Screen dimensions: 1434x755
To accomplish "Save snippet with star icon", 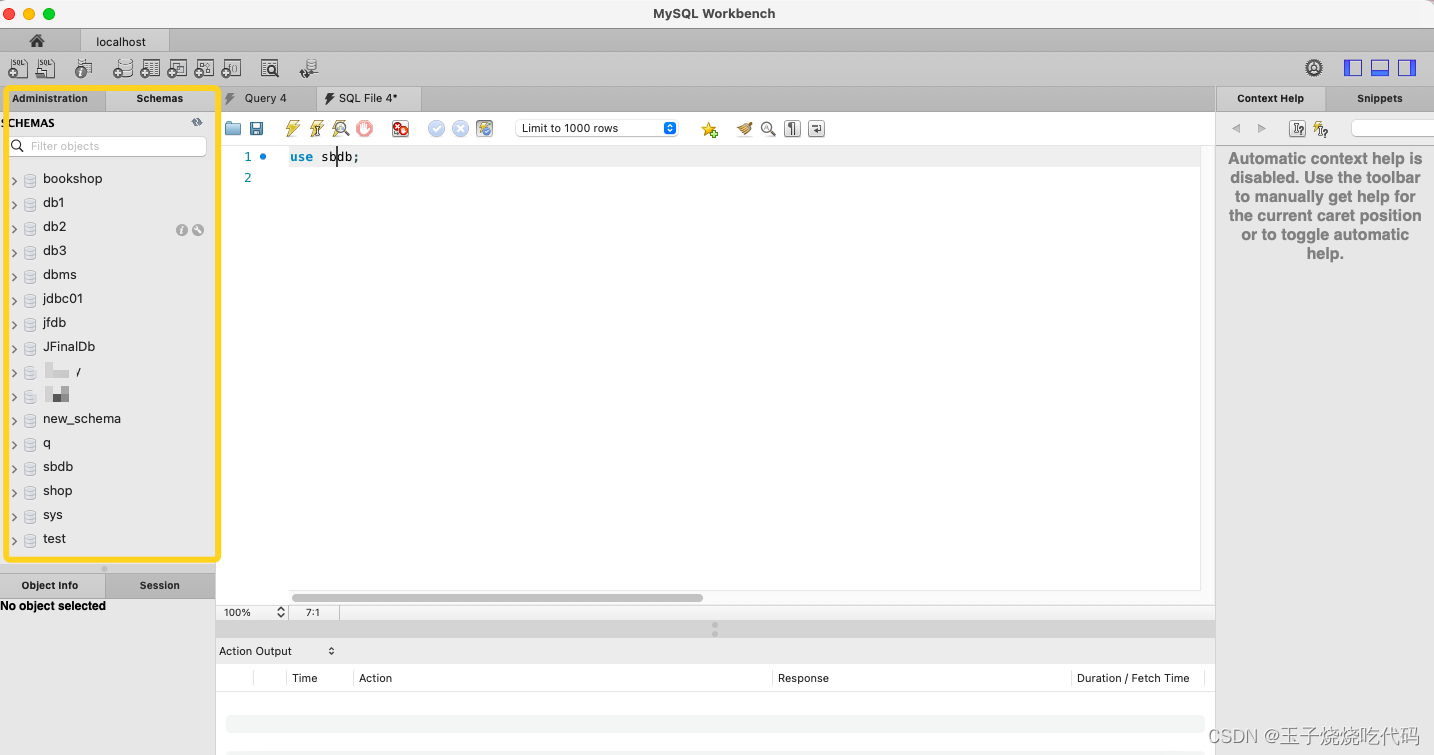I will (709, 129).
